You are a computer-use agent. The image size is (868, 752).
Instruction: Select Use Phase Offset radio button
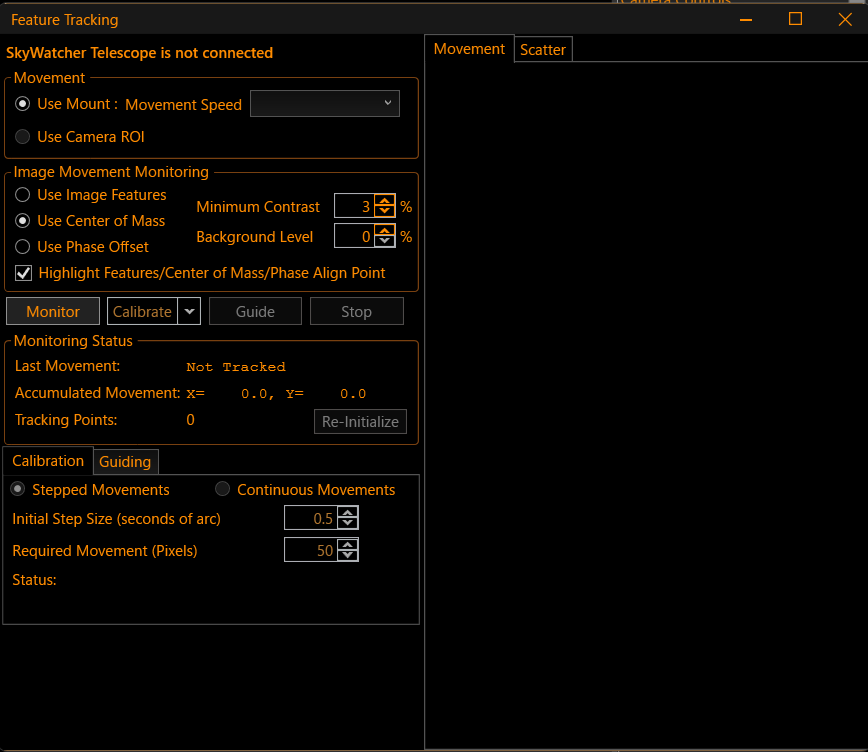click(x=23, y=247)
